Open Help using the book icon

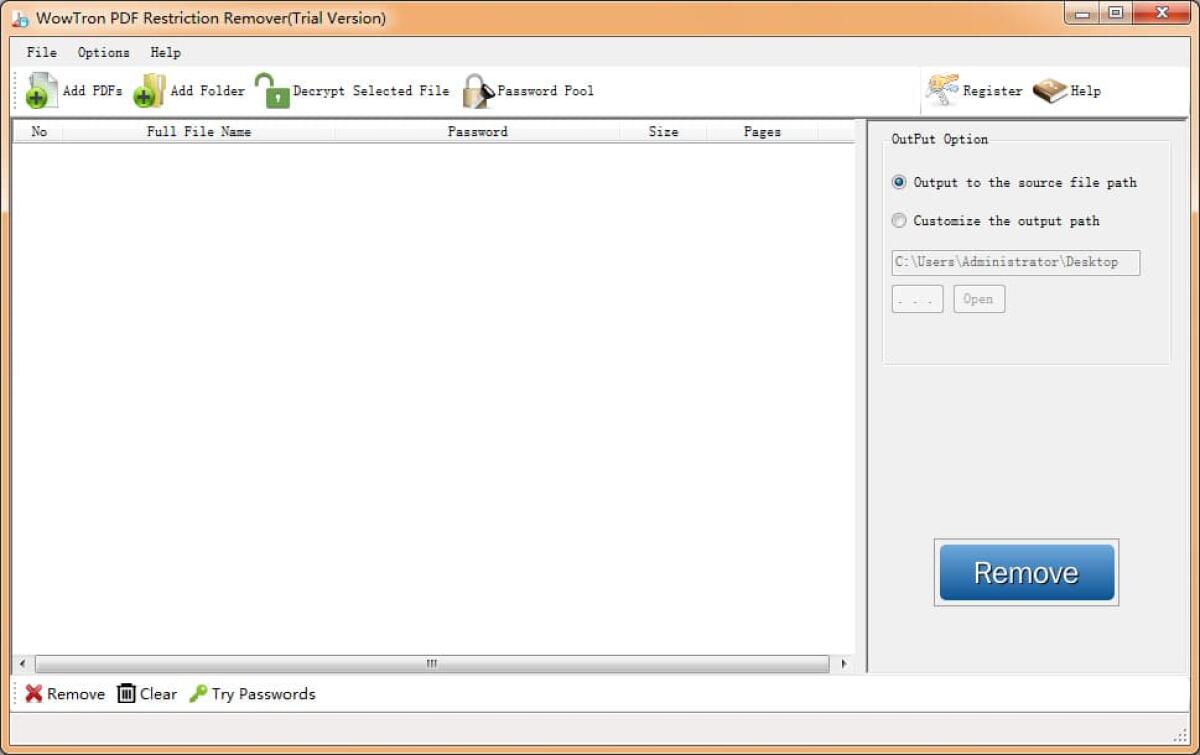point(1049,90)
